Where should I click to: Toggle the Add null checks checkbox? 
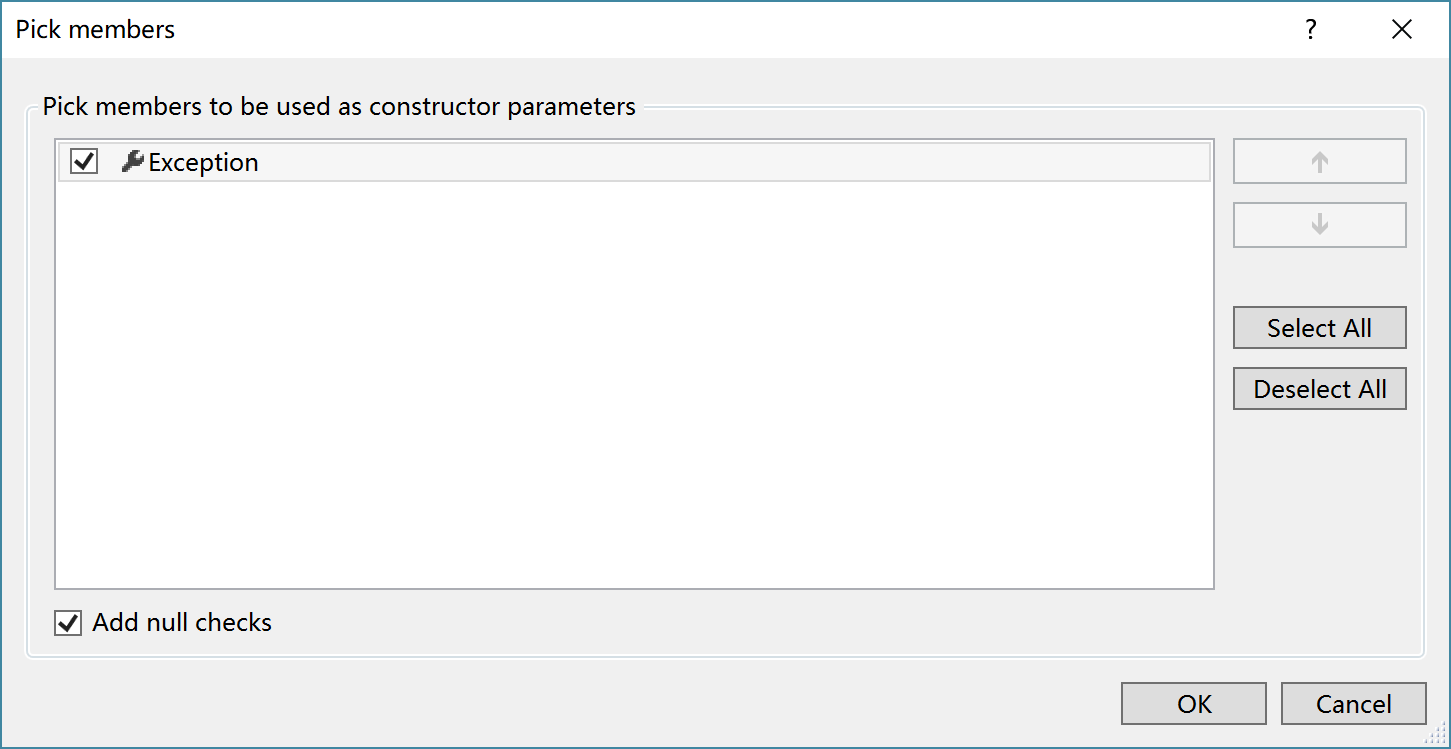tap(68, 623)
